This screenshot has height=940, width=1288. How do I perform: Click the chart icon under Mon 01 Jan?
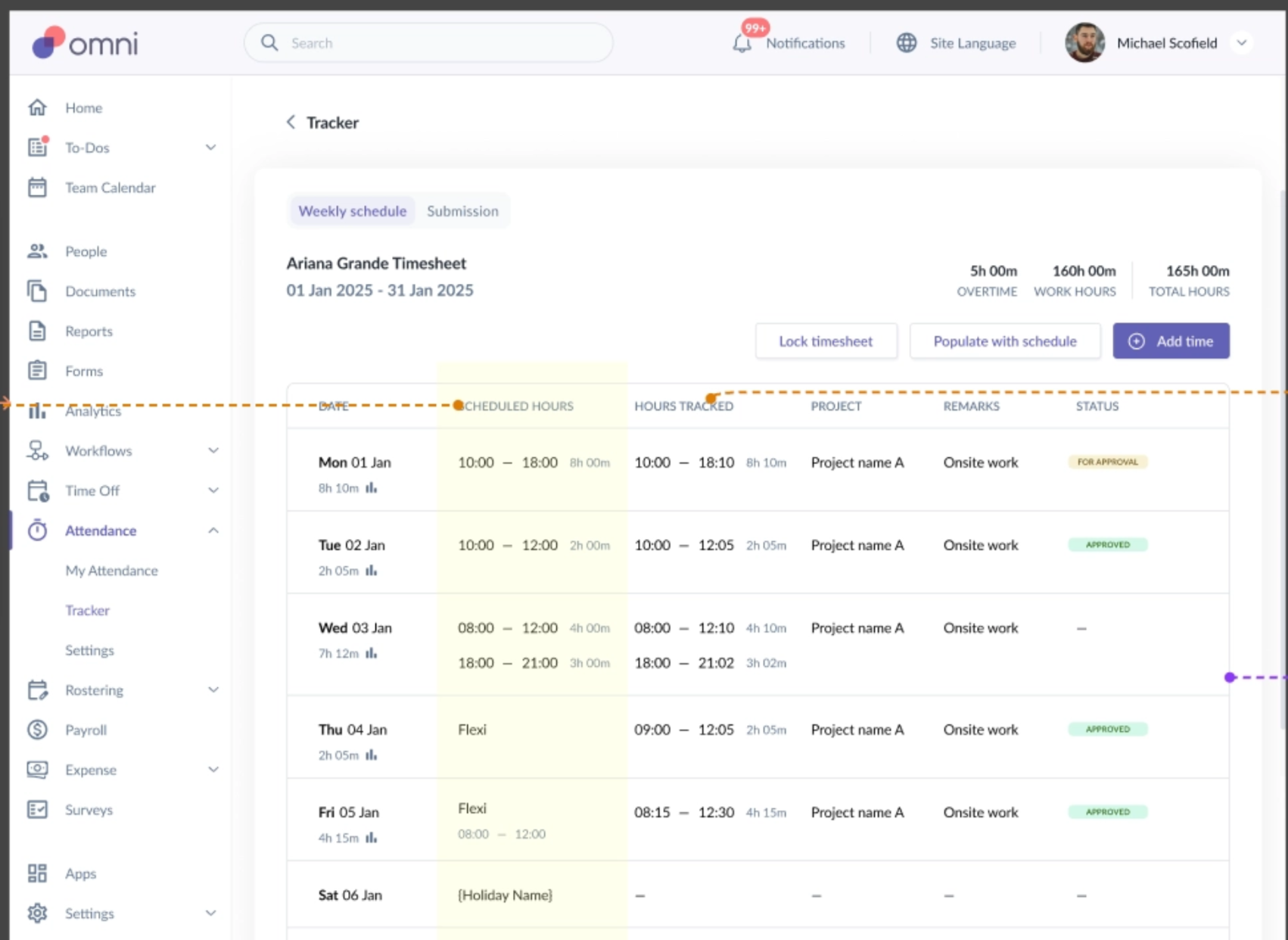[x=371, y=488]
